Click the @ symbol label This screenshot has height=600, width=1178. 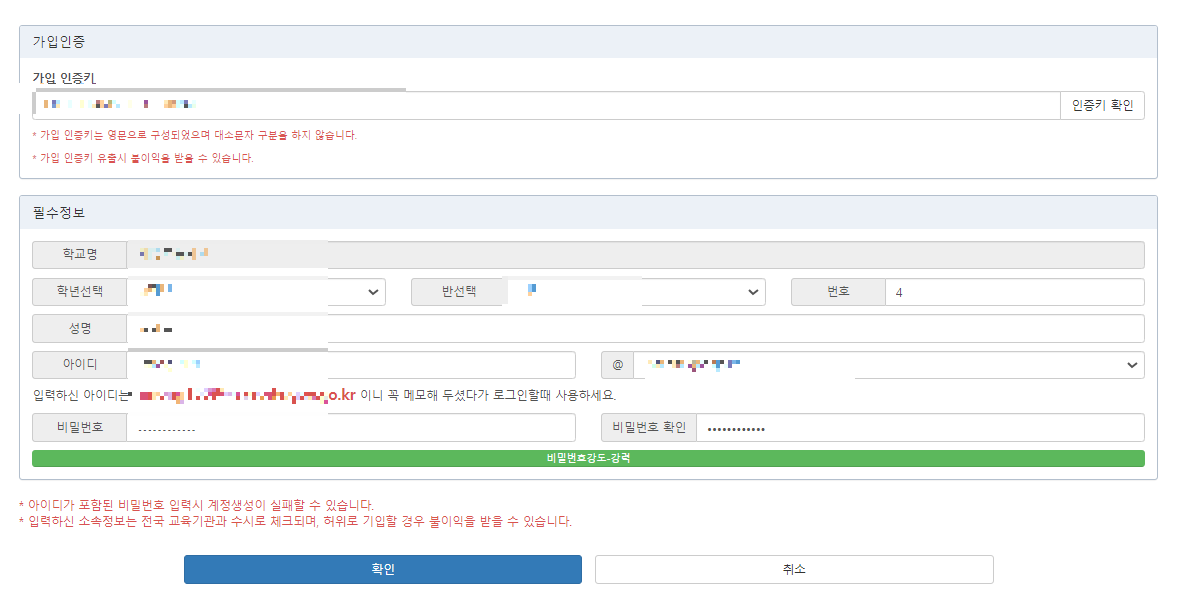[x=617, y=364]
